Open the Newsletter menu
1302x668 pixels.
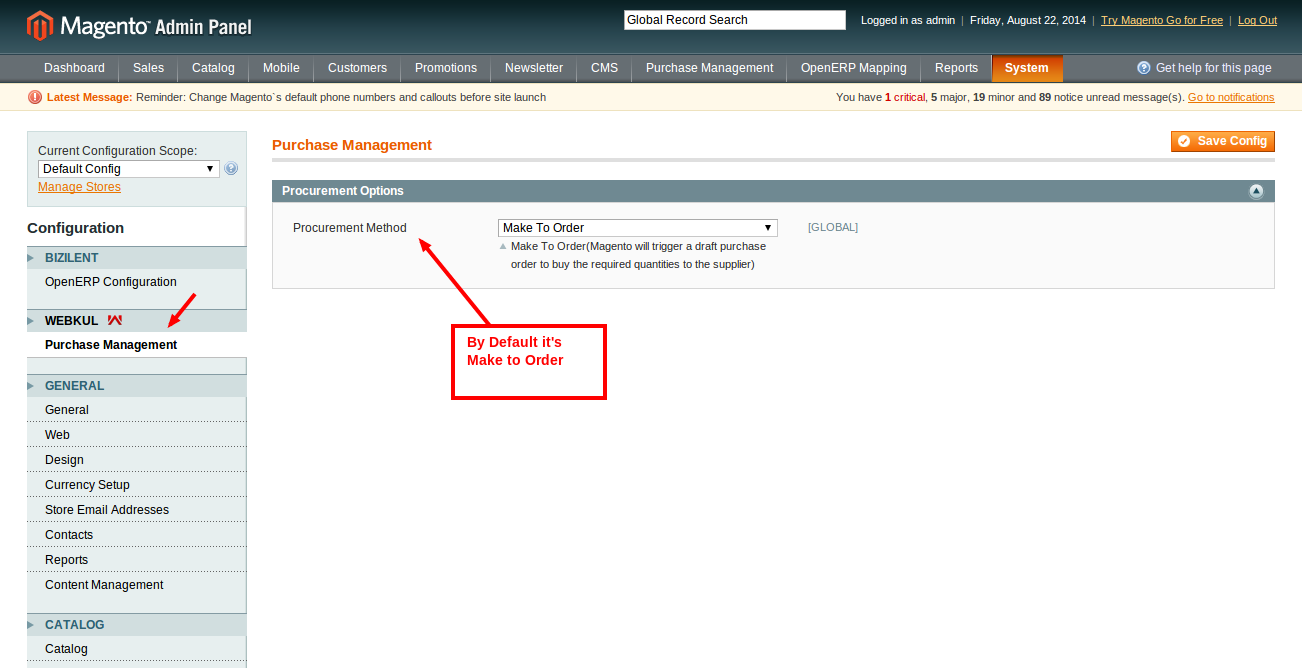point(534,68)
